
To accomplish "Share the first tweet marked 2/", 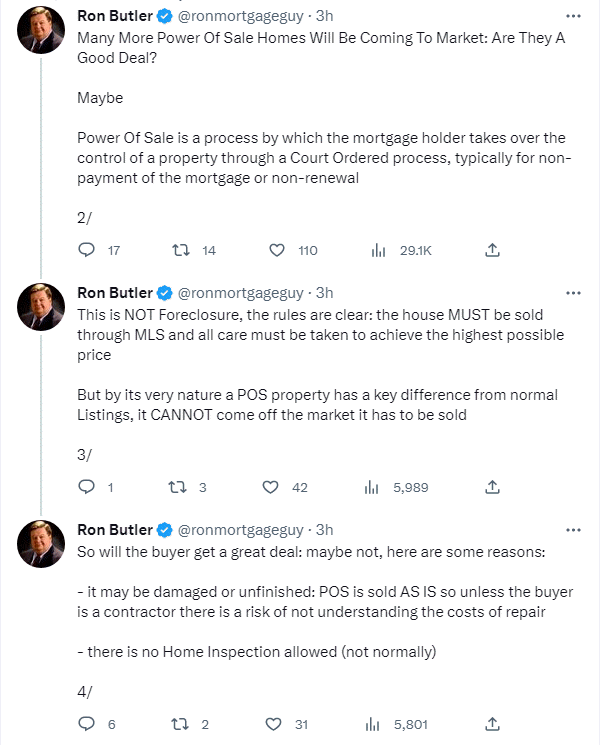I will pyautogui.click(x=492, y=251).
